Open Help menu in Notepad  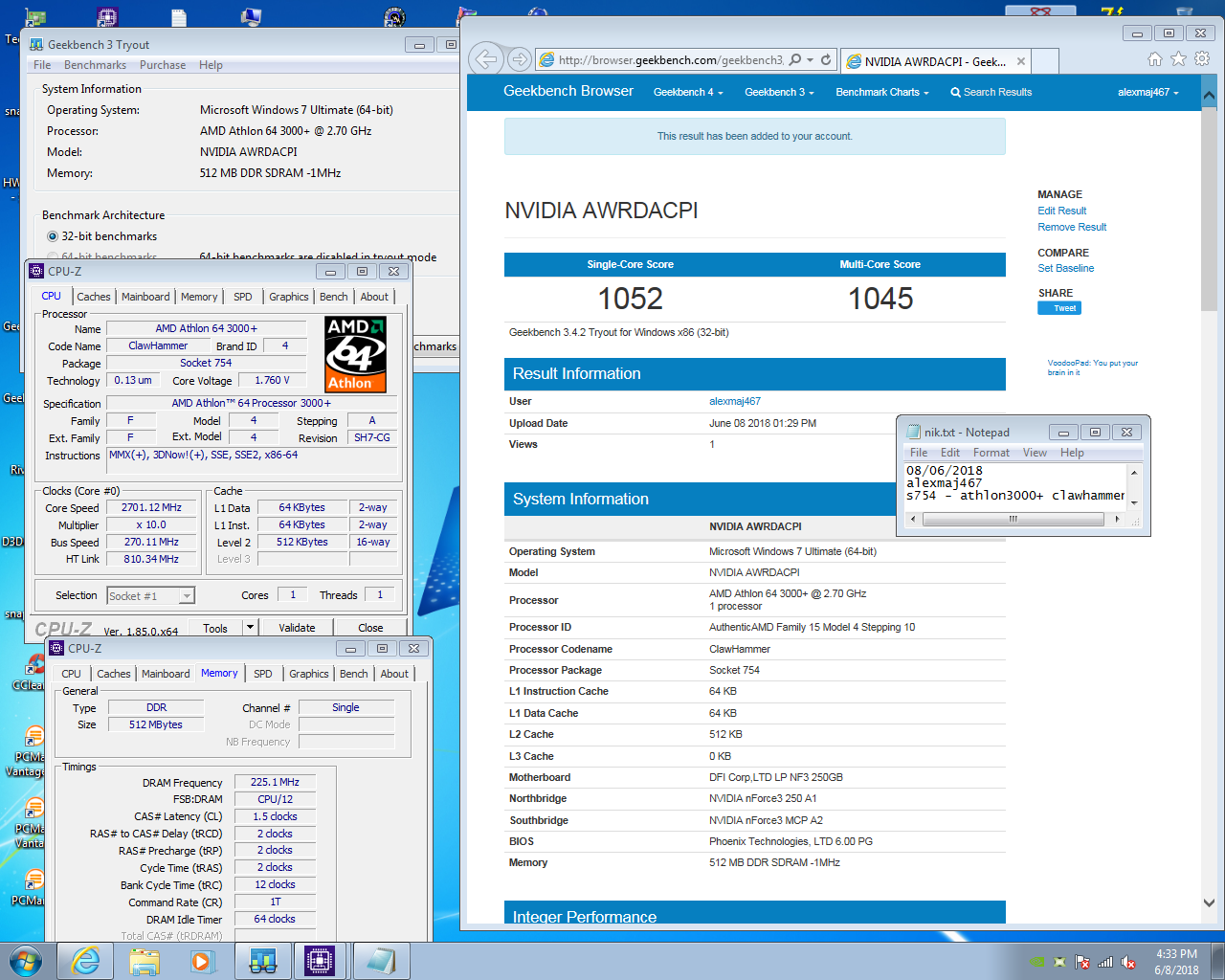(x=1072, y=453)
